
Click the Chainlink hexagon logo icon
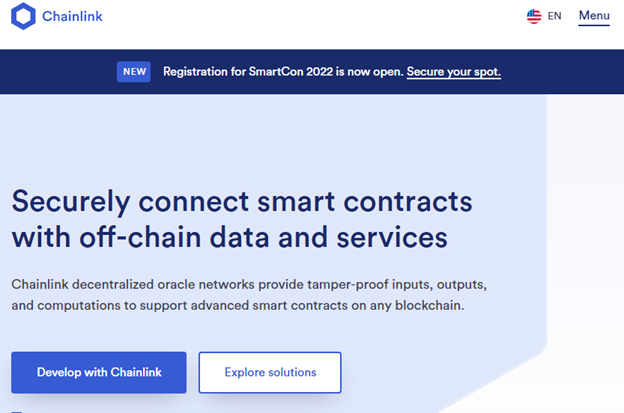pyautogui.click(x=24, y=17)
